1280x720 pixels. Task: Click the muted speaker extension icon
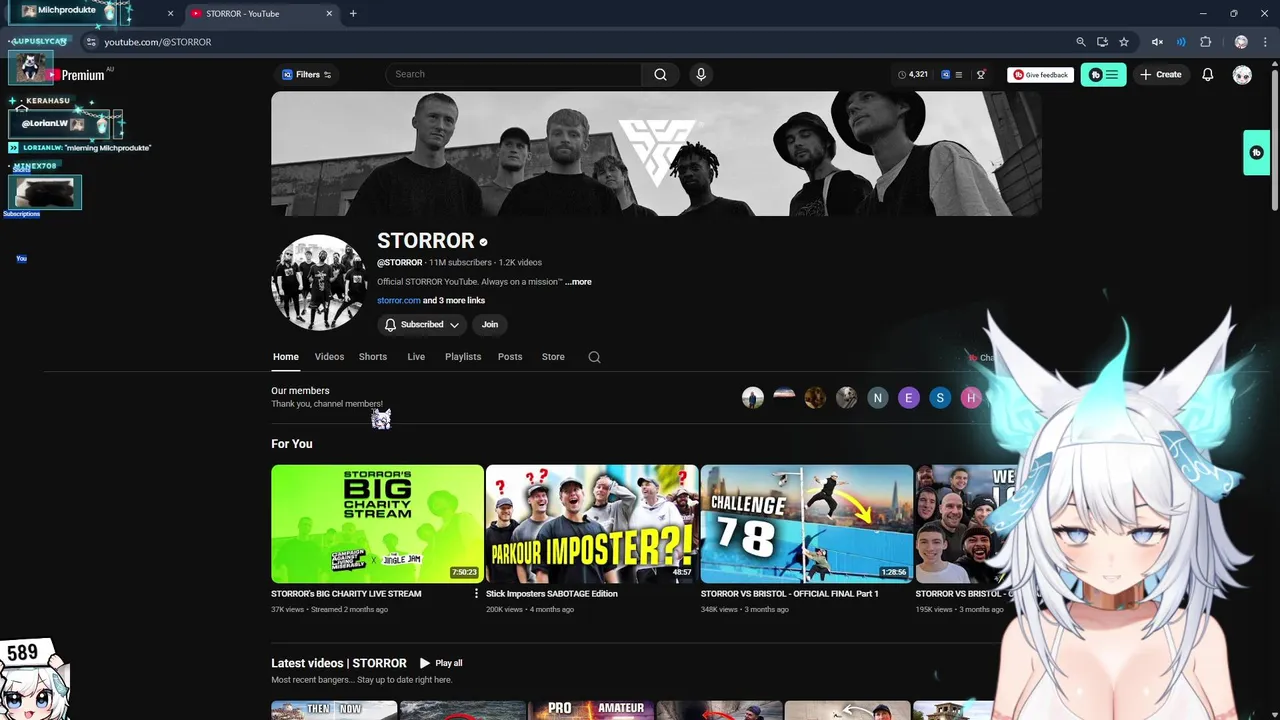click(1157, 42)
